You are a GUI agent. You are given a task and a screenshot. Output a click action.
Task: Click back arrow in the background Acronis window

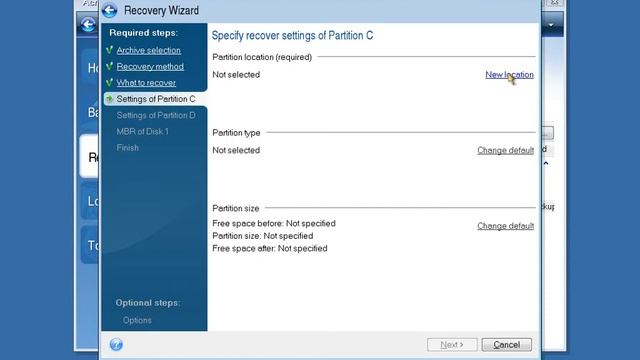click(x=88, y=24)
